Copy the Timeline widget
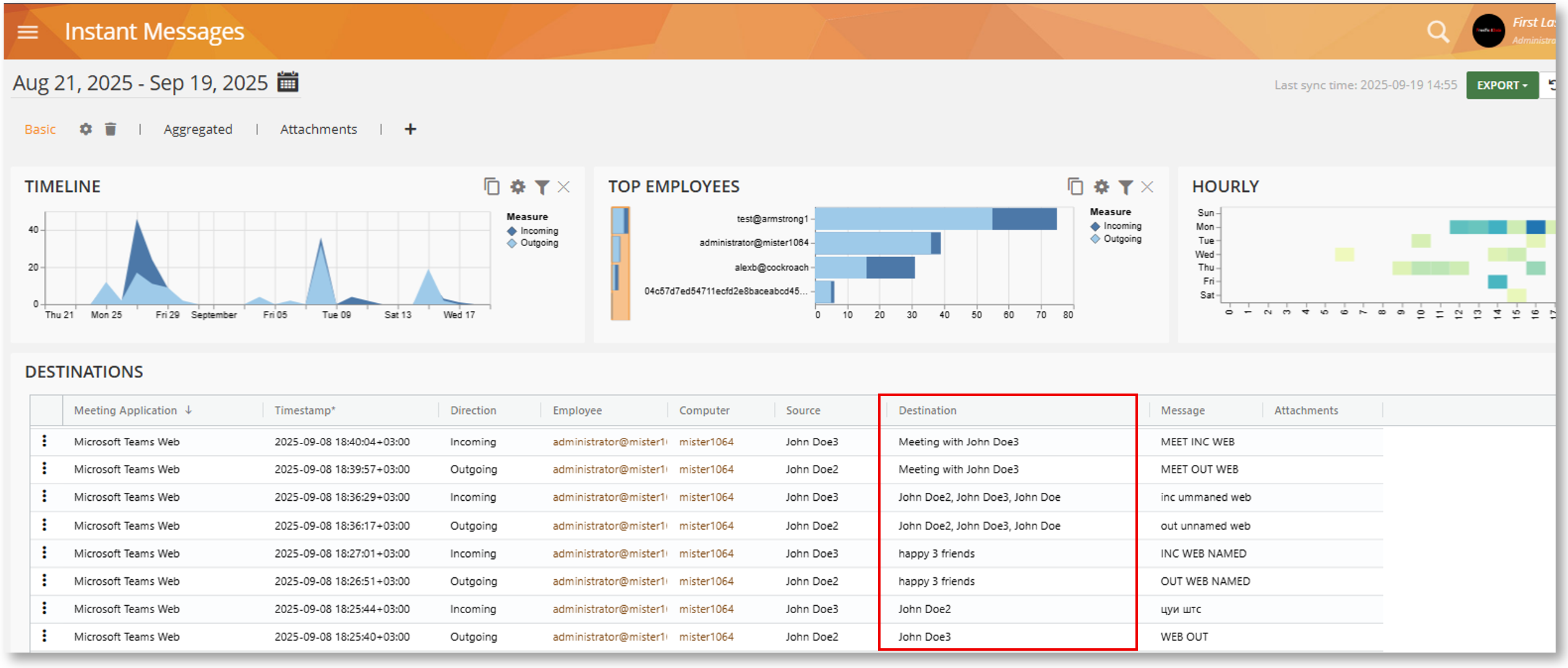The width and height of the screenshot is (1568, 668). [x=491, y=186]
